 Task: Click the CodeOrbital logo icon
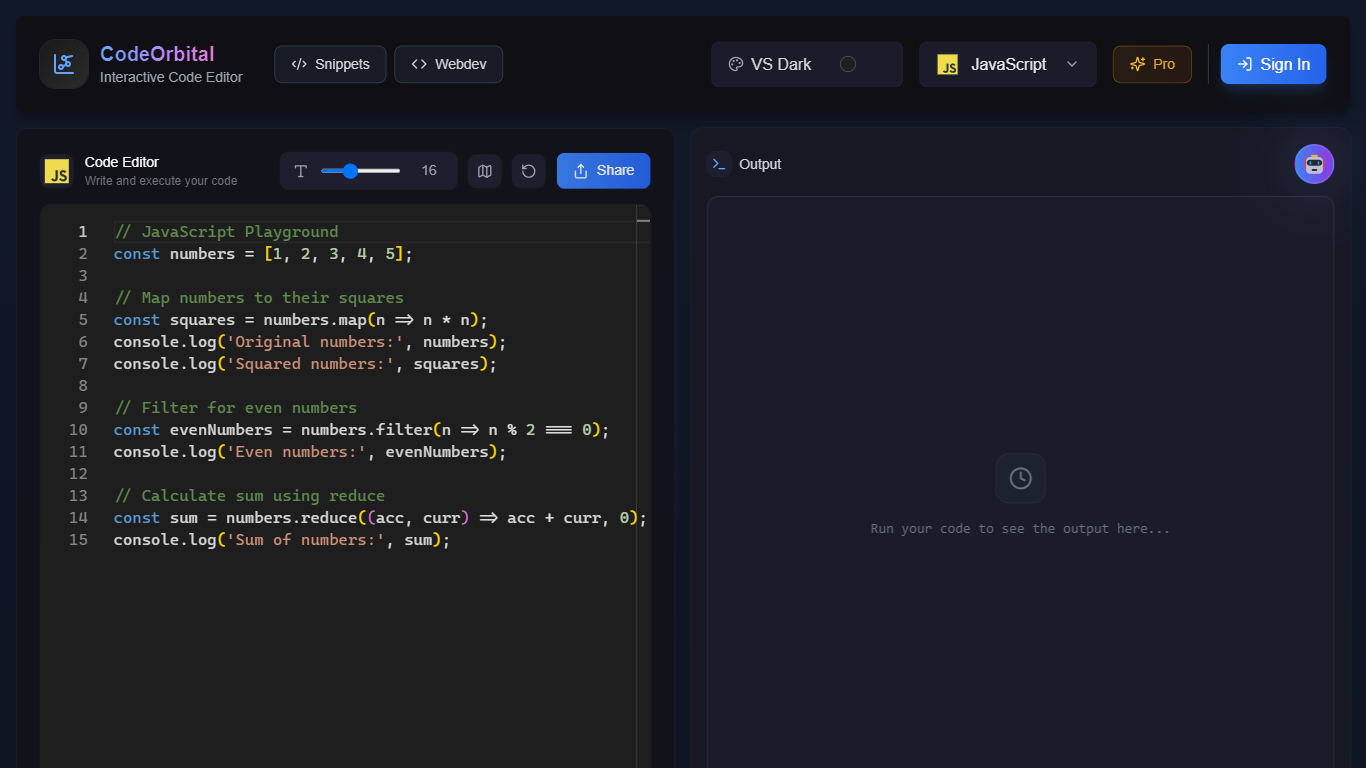coord(64,64)
